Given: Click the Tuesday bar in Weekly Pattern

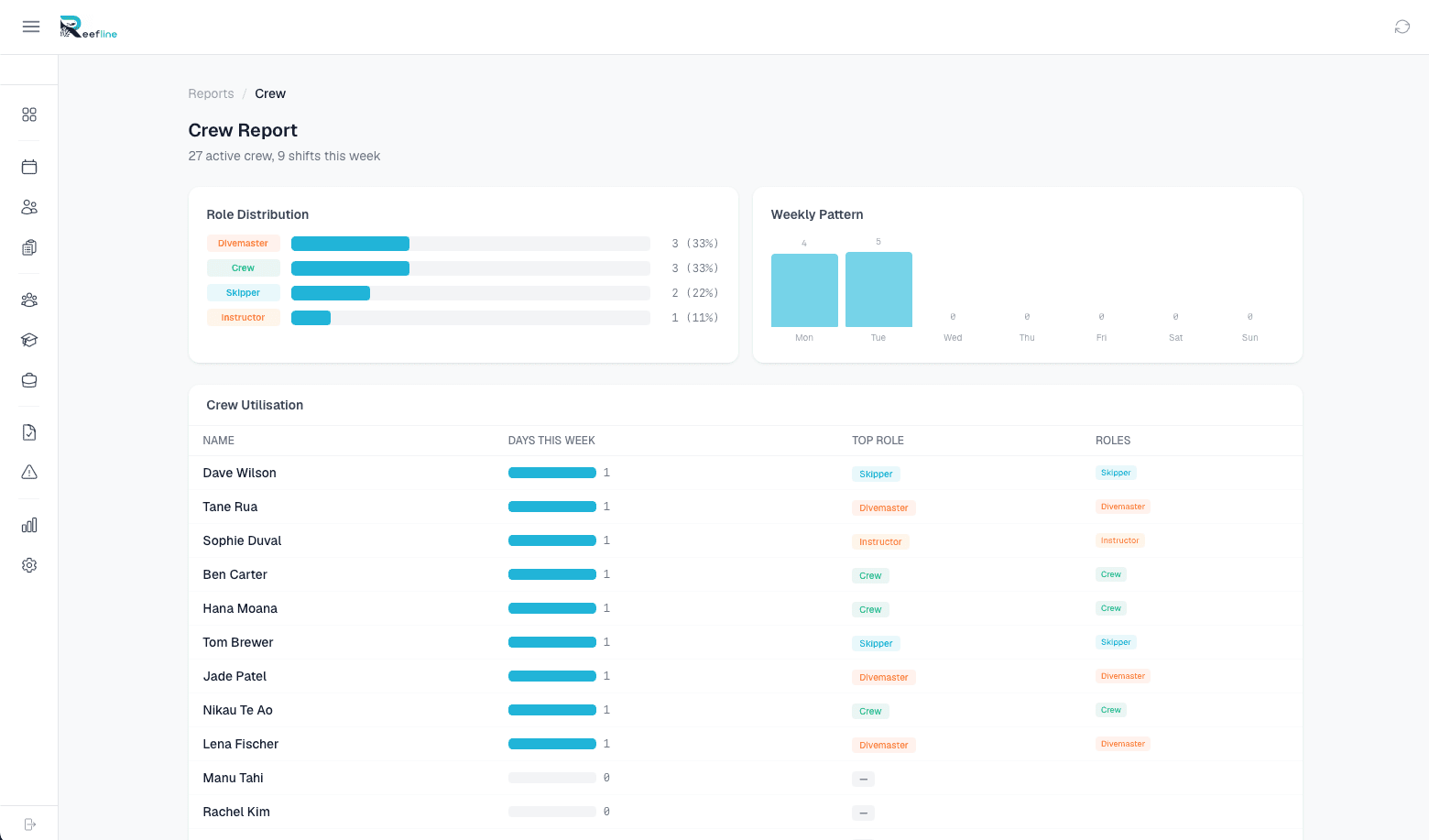Looking at the screenshot, I should coord(878,289).
